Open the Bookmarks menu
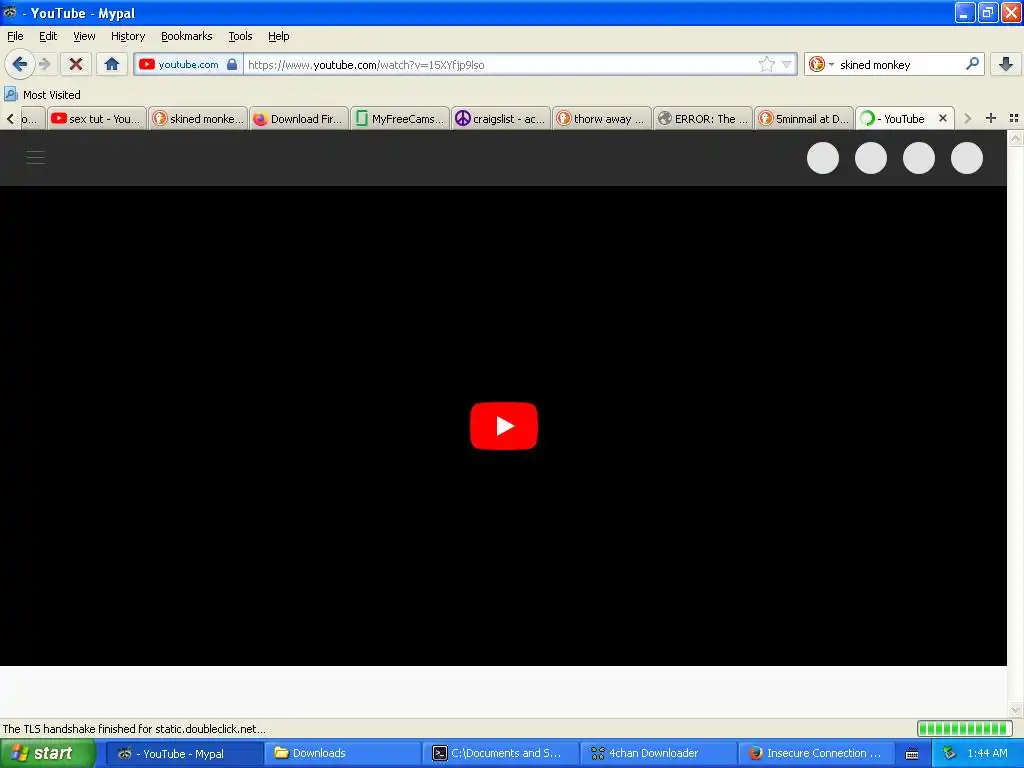This screenshot has width=1024, height=768. click(x=187, y=36)
